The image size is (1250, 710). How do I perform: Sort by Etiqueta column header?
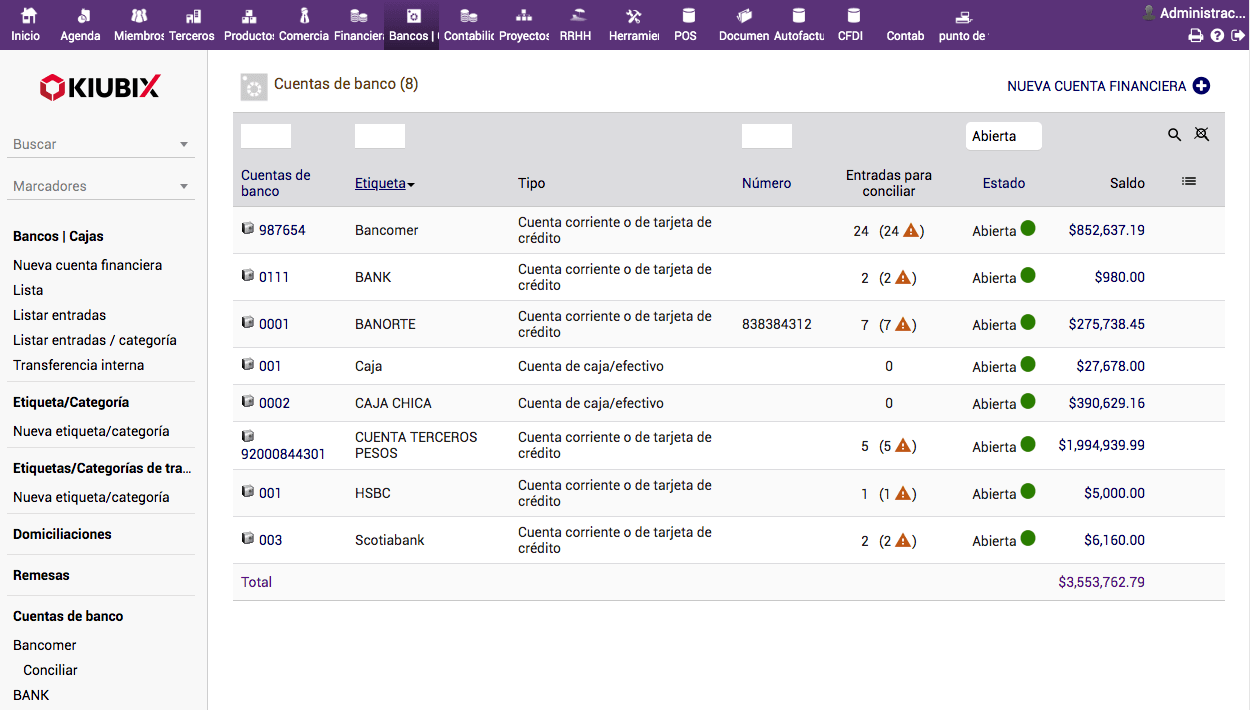(381, 183)
